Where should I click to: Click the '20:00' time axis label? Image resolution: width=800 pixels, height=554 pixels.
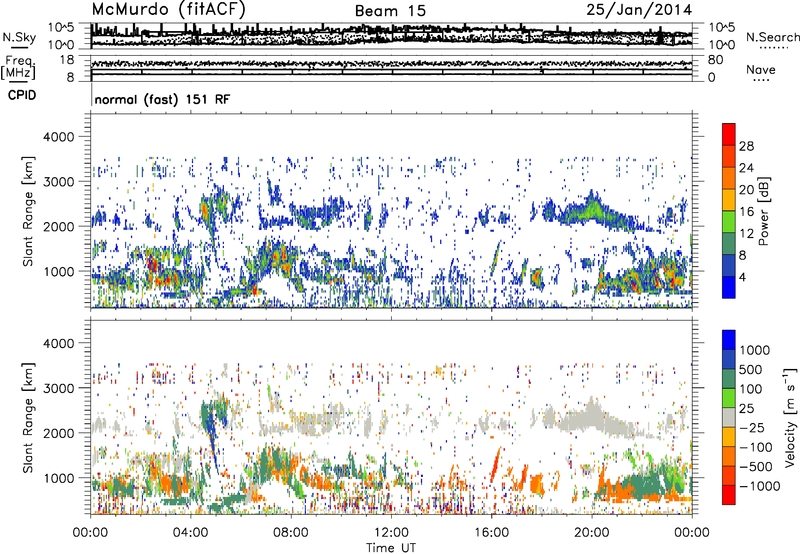pos(591,533)
